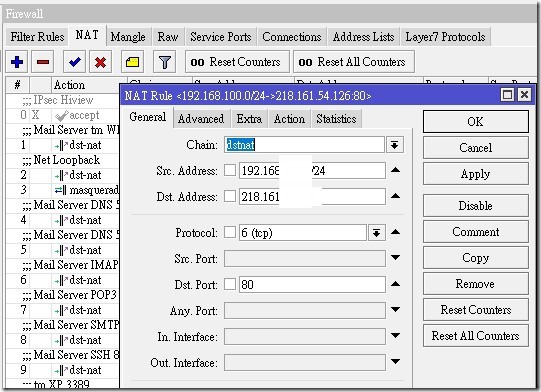Expand the In. Interface field
The height and width of the screenshot is (392, 541).
coord(396,335)
